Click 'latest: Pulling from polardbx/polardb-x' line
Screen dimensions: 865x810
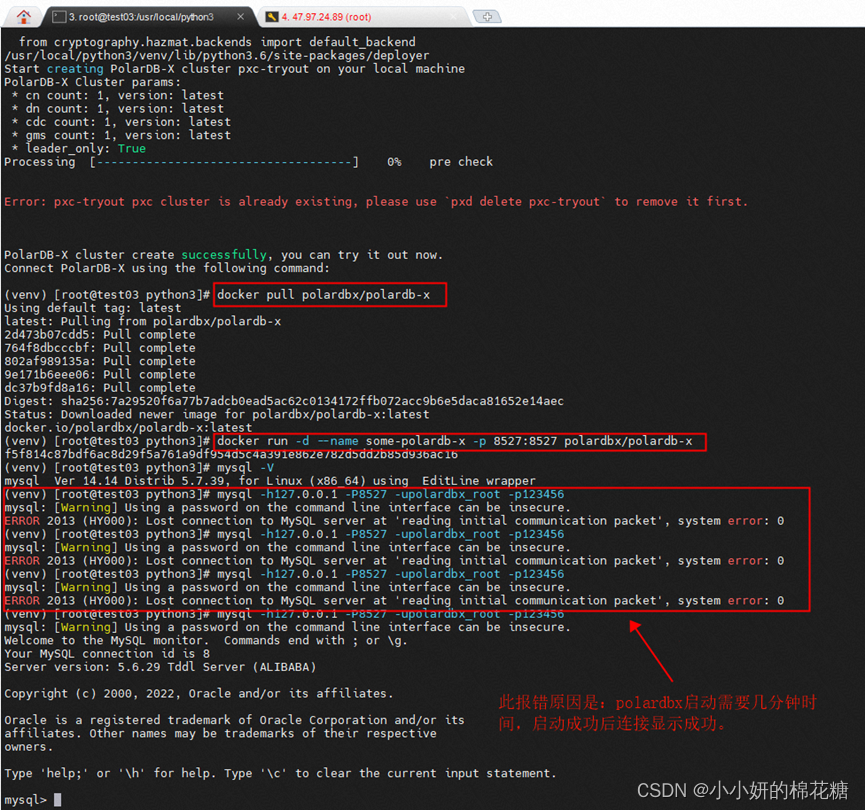click(x=142, y=321)
